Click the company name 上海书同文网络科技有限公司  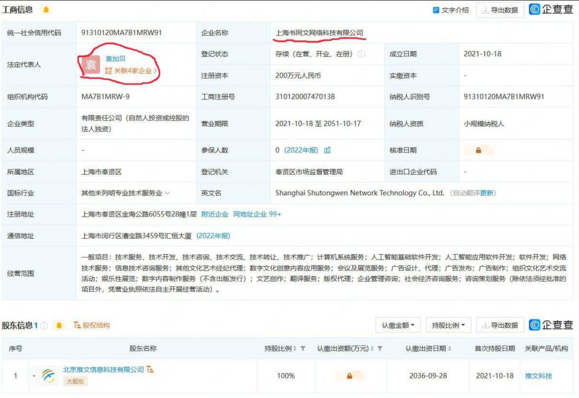[x=319, y=33]
